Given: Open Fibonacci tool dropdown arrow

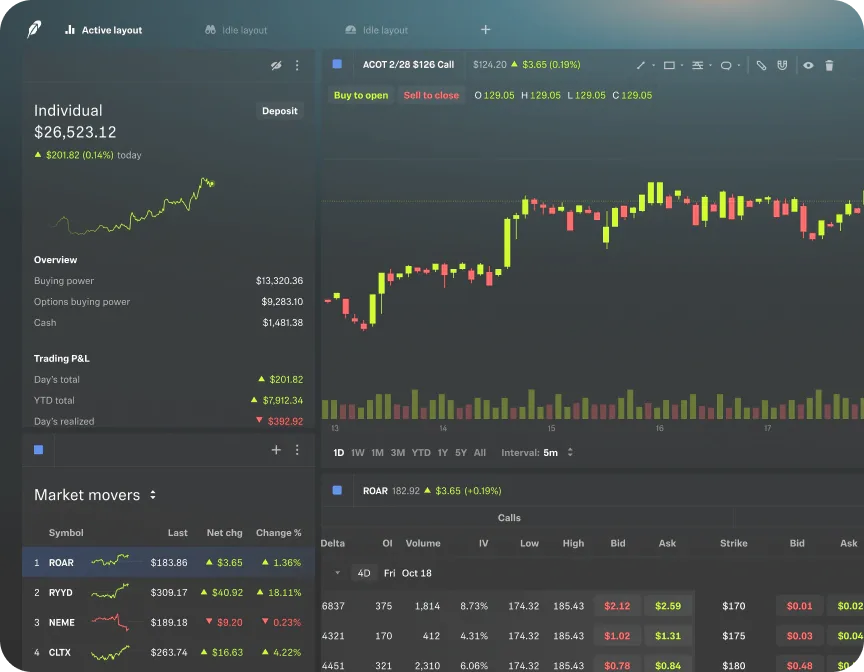Looking at the screenshot, I should (x=710, y=66).
